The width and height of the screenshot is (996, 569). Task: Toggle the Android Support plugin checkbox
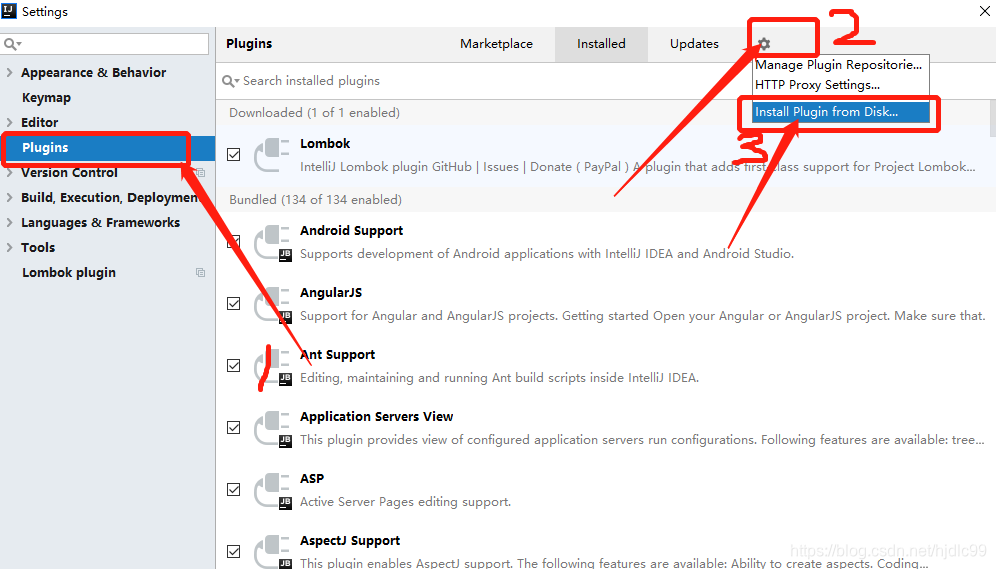coord(234,242)
